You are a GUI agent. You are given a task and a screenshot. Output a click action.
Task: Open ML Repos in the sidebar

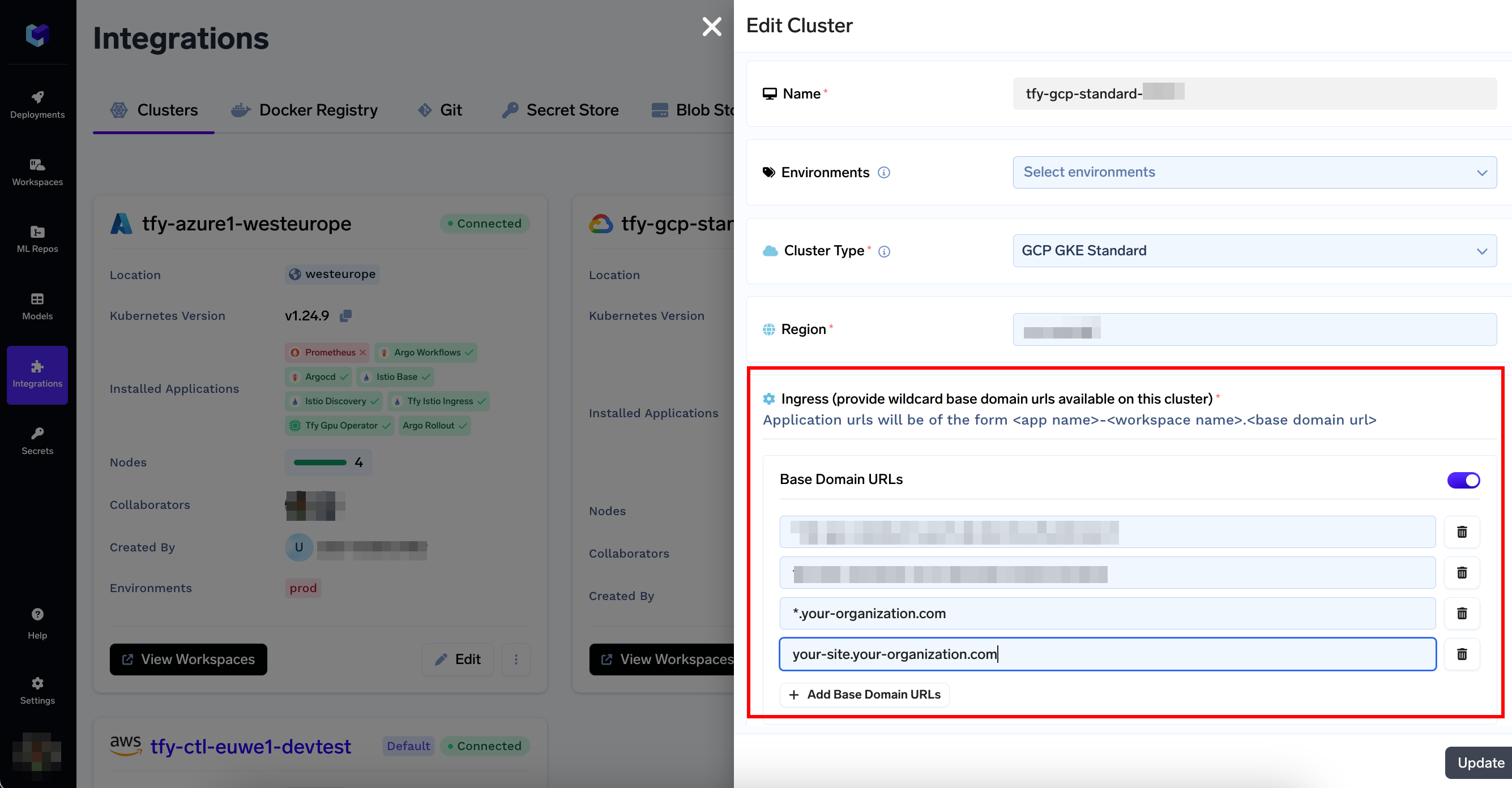[37, 238]
